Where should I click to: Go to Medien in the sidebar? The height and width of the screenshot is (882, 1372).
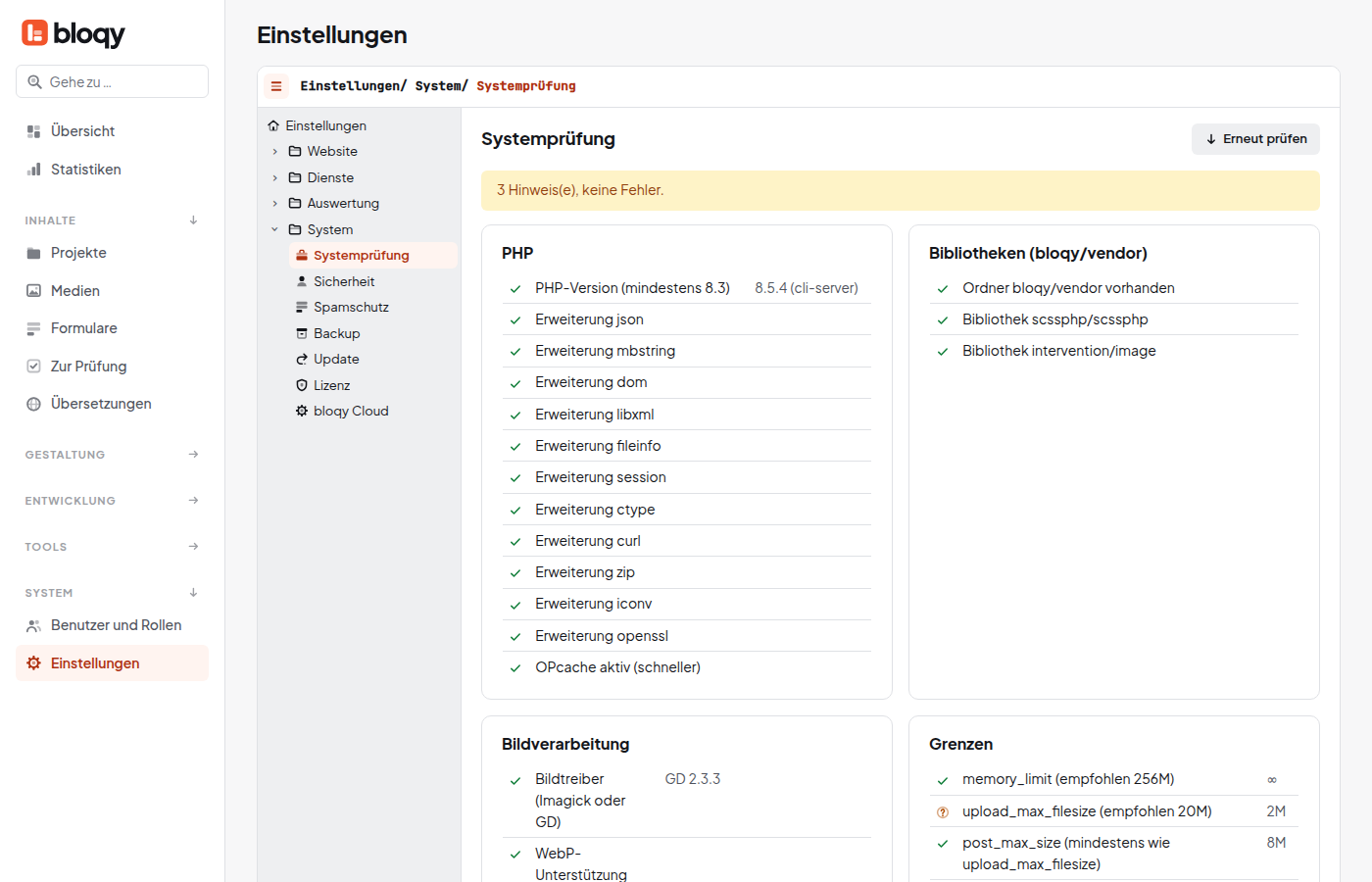112,291
